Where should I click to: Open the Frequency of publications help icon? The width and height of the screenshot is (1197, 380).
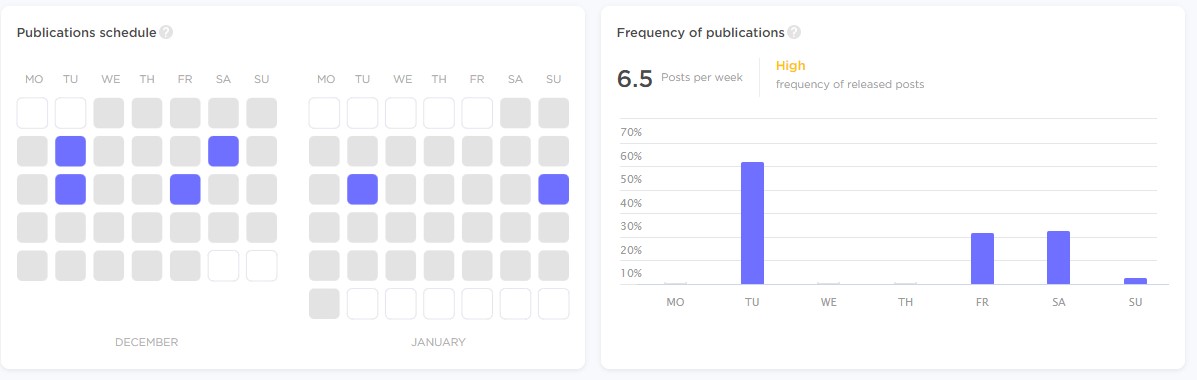click(795, 33)
